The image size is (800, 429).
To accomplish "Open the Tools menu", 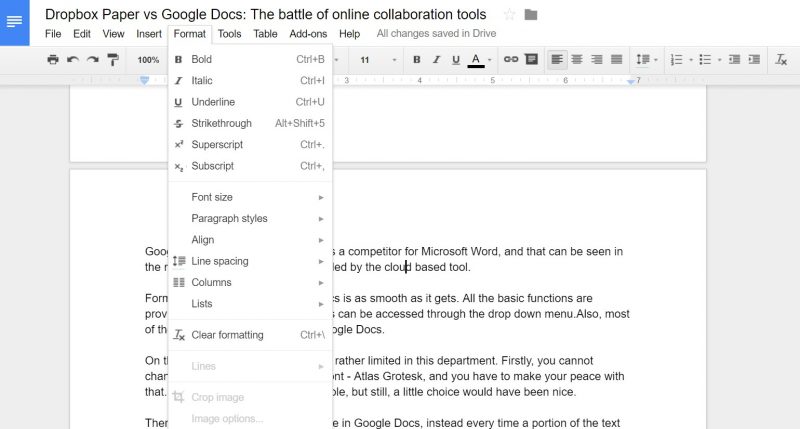I will pyautogui.click(x=230, y=34).
